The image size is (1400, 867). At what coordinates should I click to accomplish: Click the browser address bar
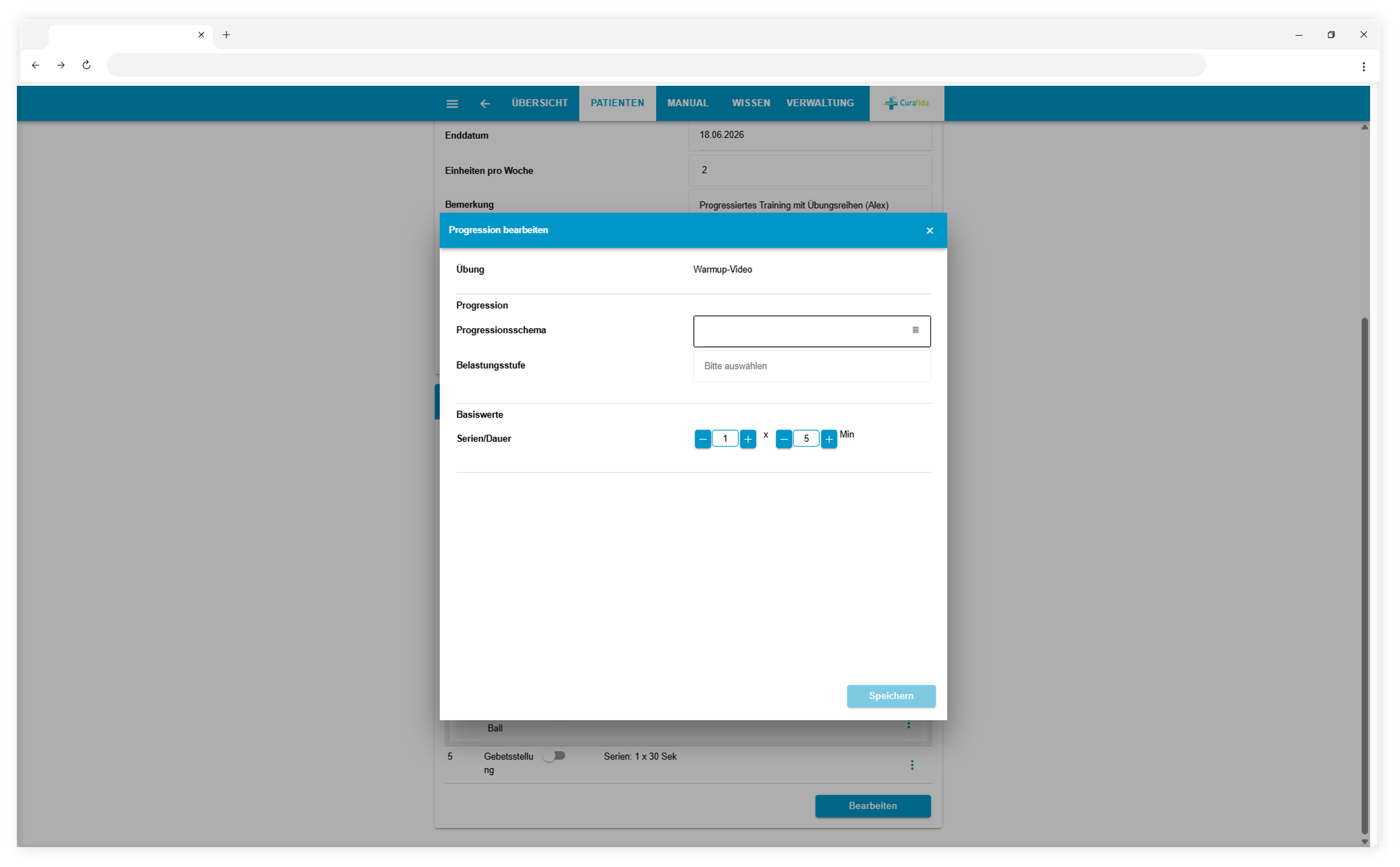656,65
